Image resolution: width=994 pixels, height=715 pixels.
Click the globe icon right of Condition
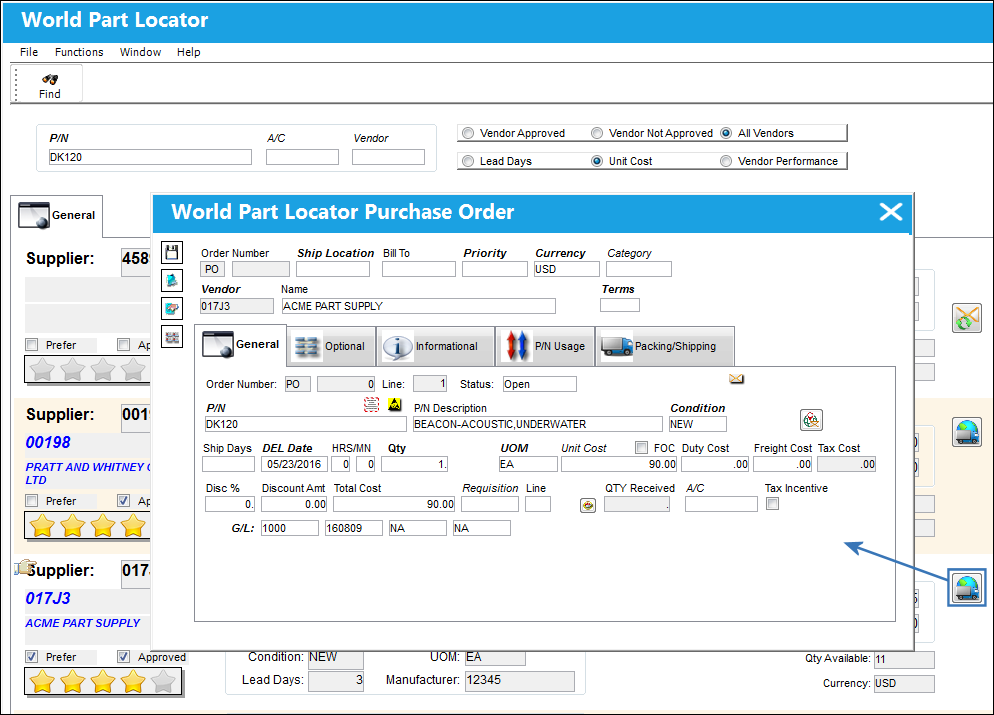click(x=811, y=420)
